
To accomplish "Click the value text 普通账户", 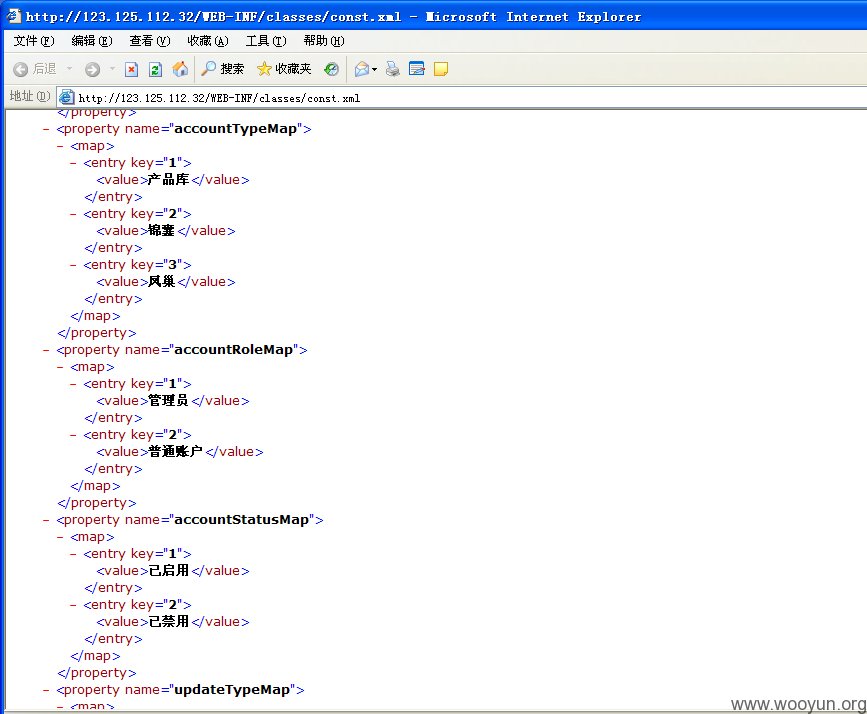I will click(x=175, y=451).
